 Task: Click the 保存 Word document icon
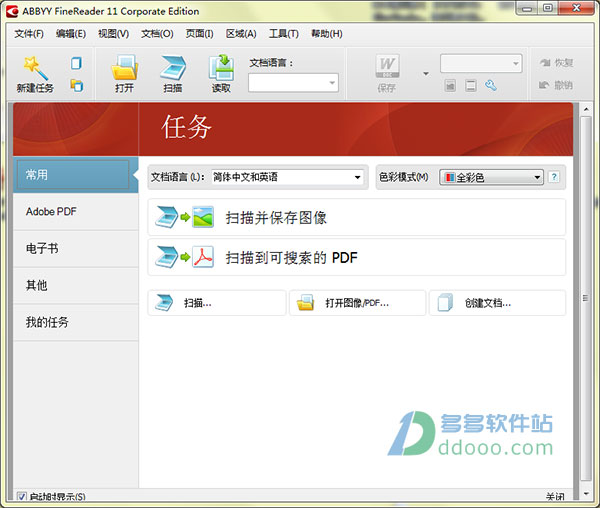click(387, 67)
